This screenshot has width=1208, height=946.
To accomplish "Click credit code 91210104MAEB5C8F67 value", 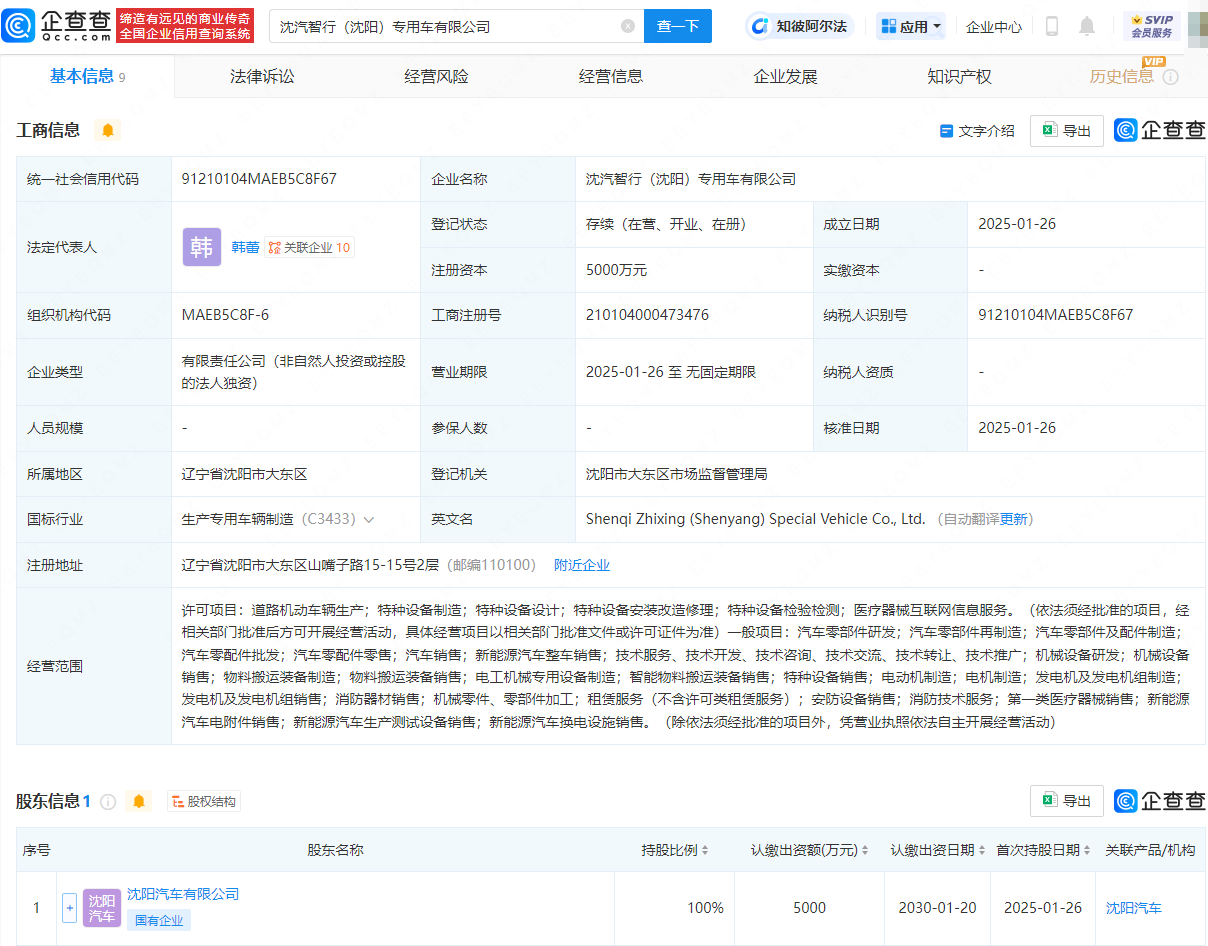I will click(259, 180).
